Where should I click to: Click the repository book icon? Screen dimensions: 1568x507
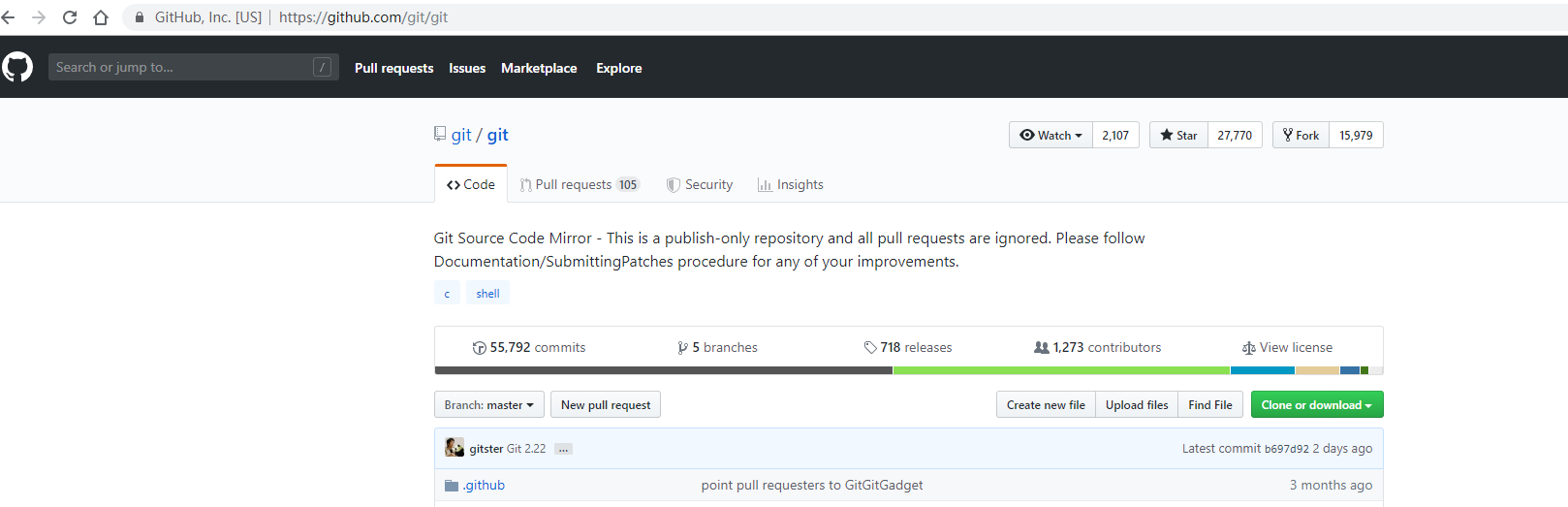tap(440, 134)
